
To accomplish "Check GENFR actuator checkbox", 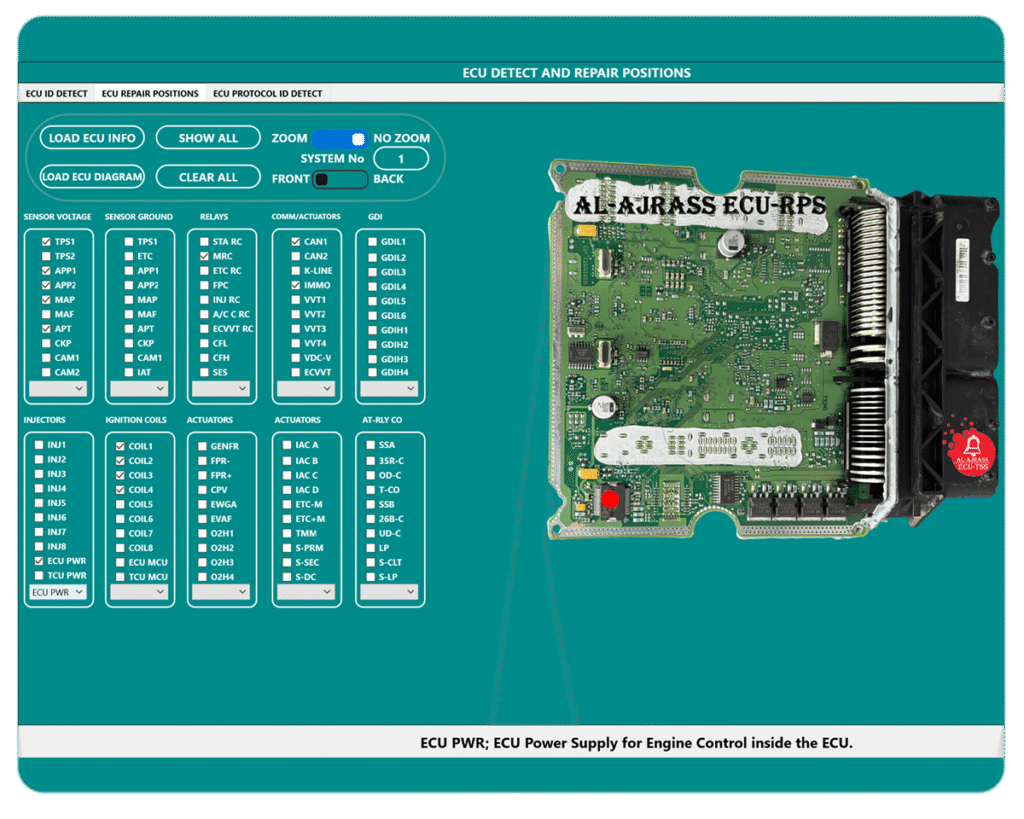I will coord(202,446).
